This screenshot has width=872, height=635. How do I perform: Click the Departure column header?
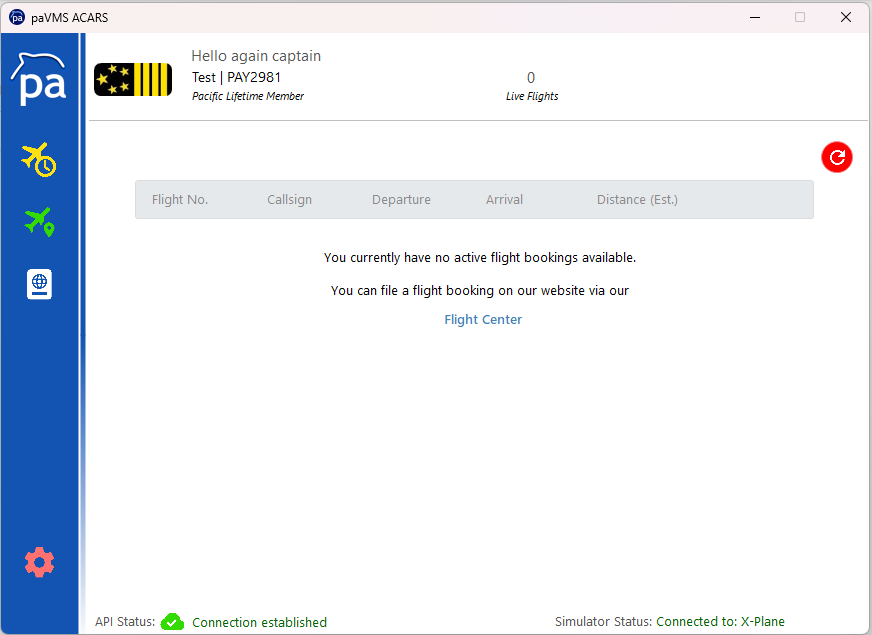[x=401, y=200]
